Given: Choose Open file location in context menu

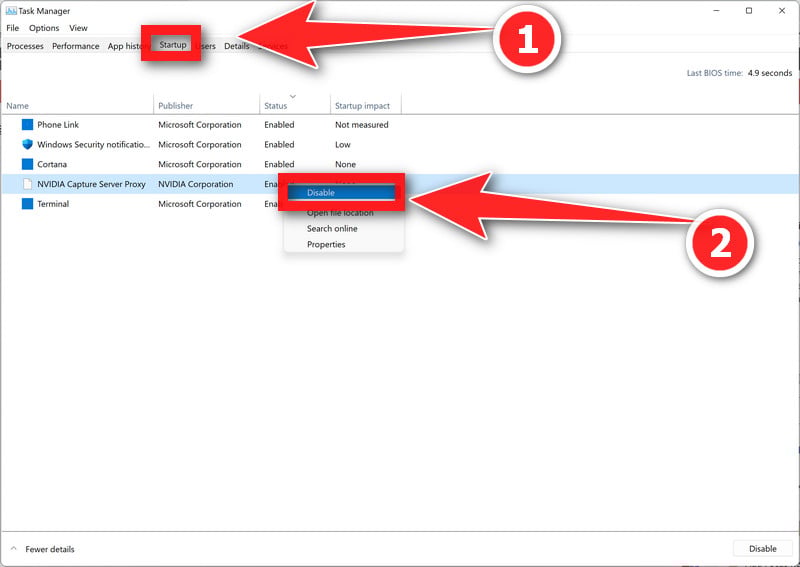Looking at the screenshot, I should (x=340, y=213).
